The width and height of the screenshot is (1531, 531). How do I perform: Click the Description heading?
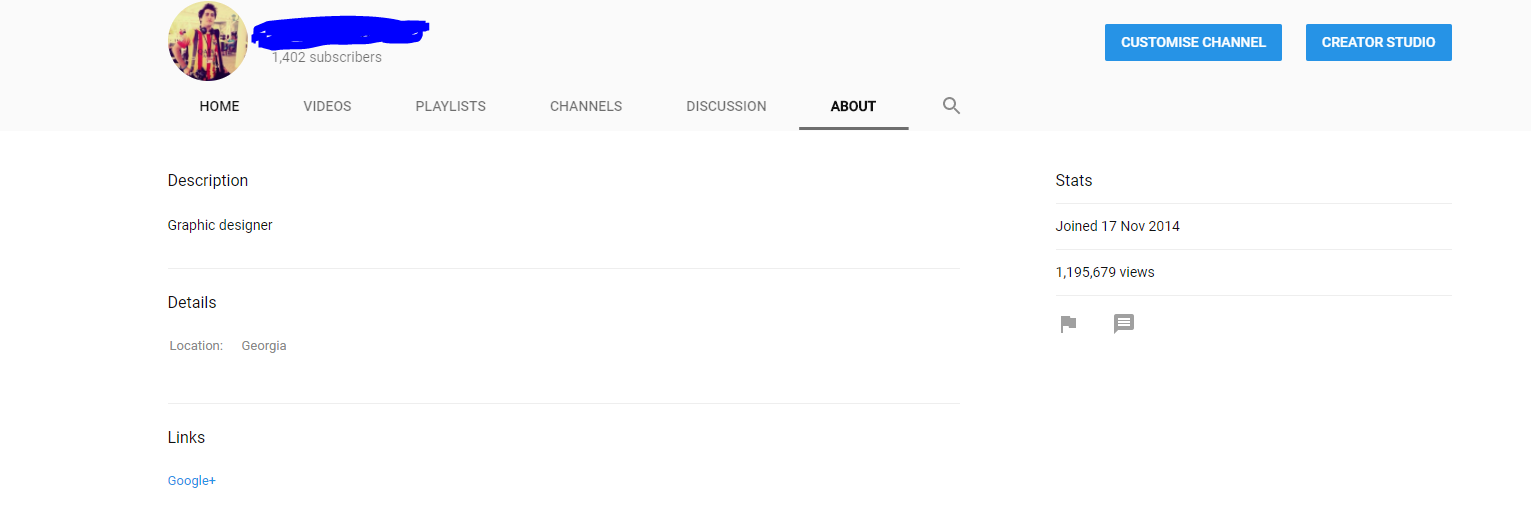click(x=208, y=181)
